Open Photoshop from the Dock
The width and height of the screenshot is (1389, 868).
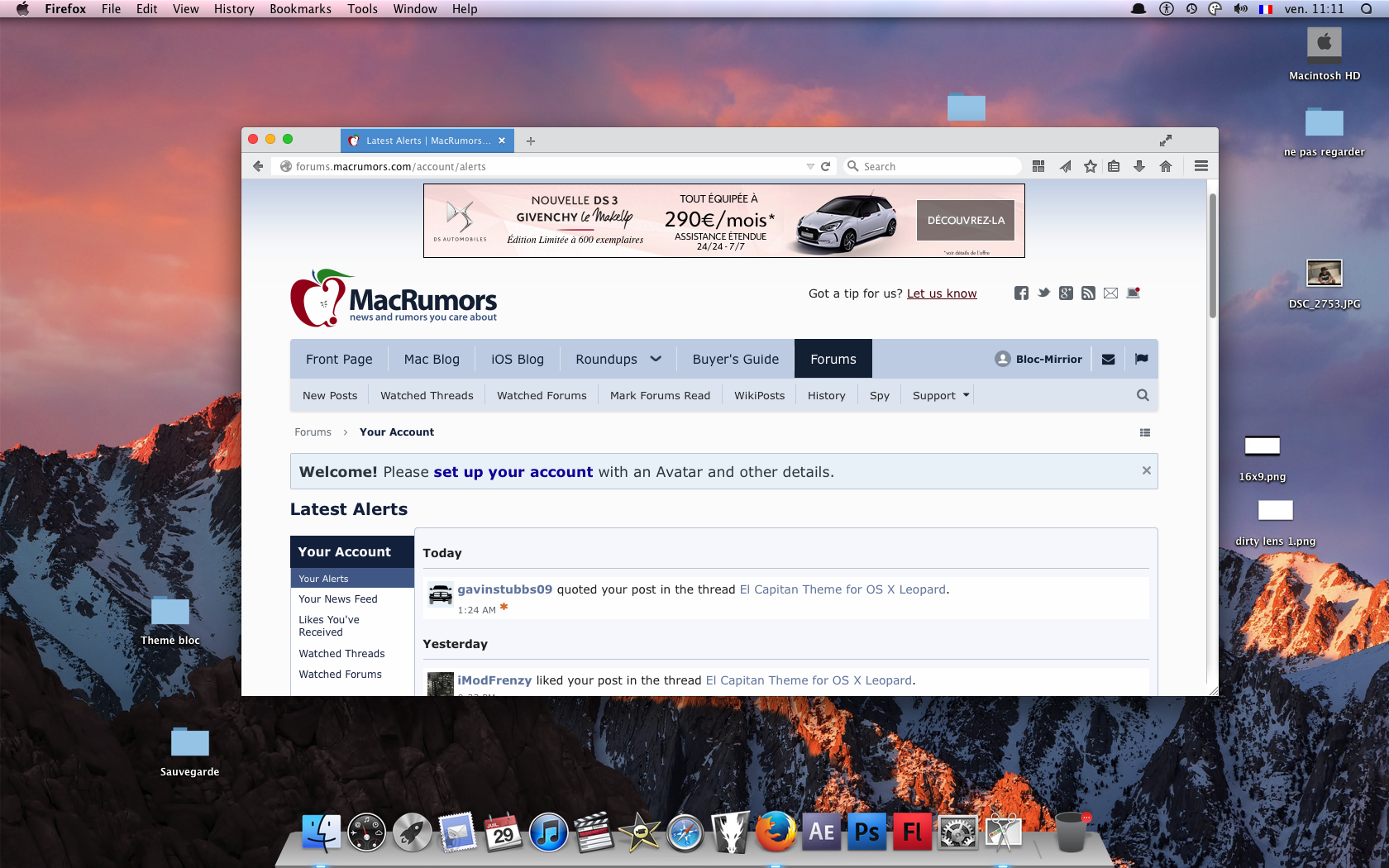coord(866,832)
